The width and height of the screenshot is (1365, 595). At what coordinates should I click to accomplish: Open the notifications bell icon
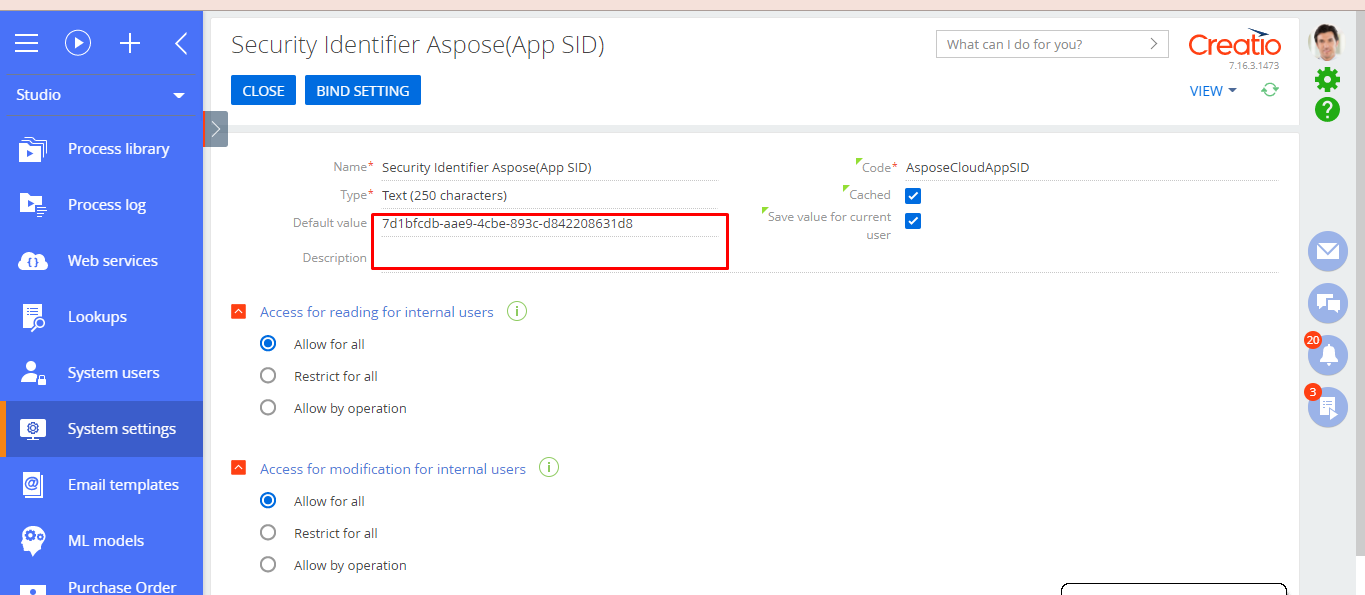coord(1328,355)
